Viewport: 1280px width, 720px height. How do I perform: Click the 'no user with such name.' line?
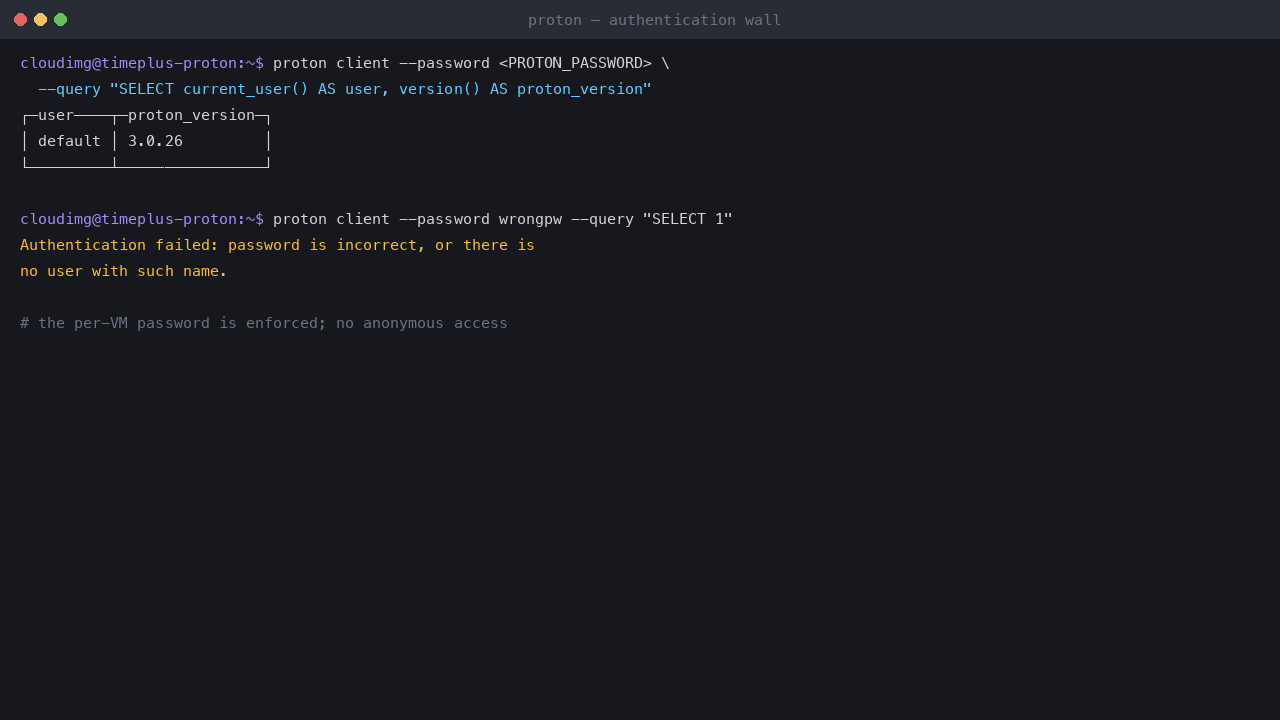(x=124, y=271)
